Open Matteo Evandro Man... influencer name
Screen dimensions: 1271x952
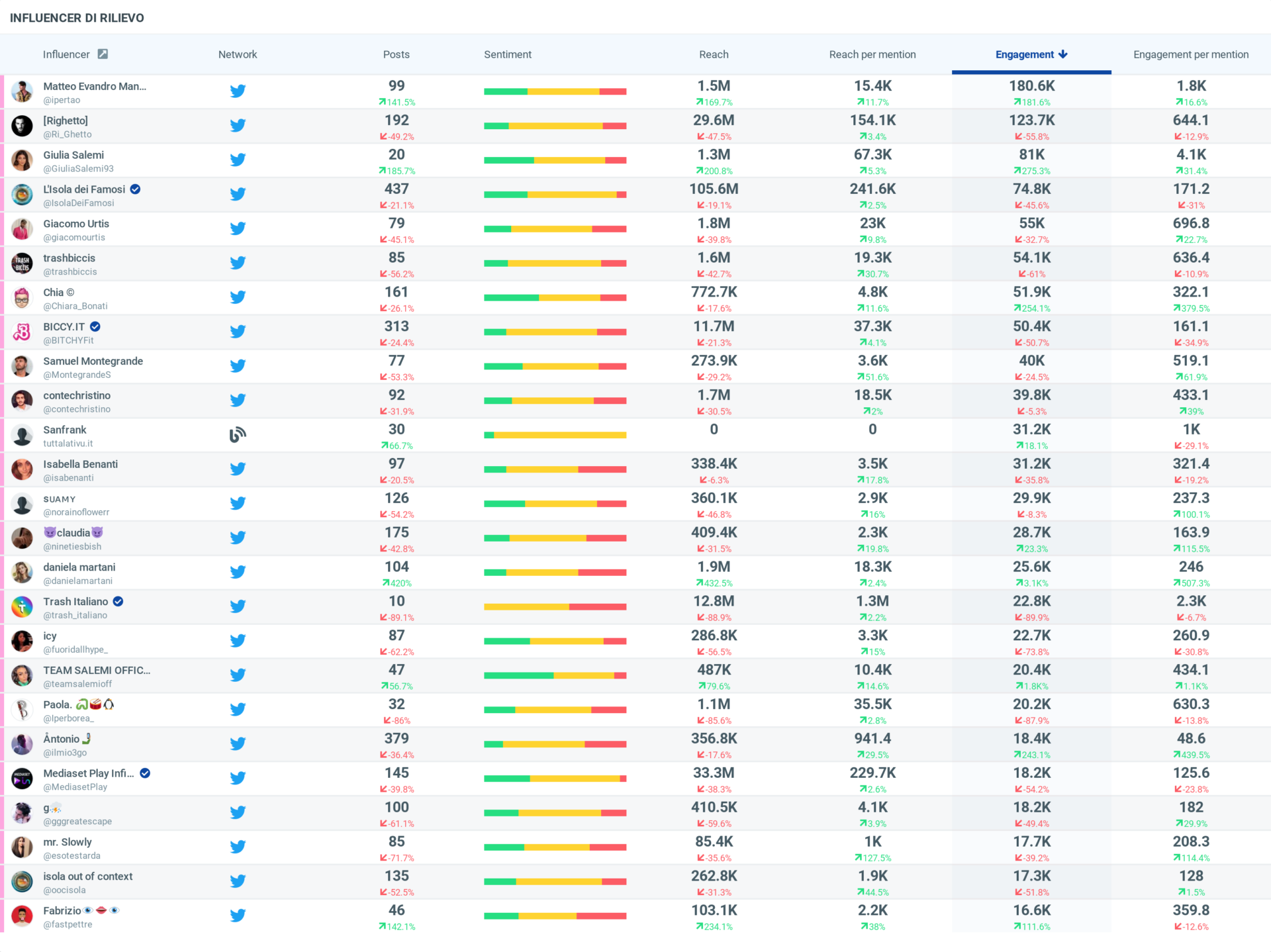(x=95, y=86)
